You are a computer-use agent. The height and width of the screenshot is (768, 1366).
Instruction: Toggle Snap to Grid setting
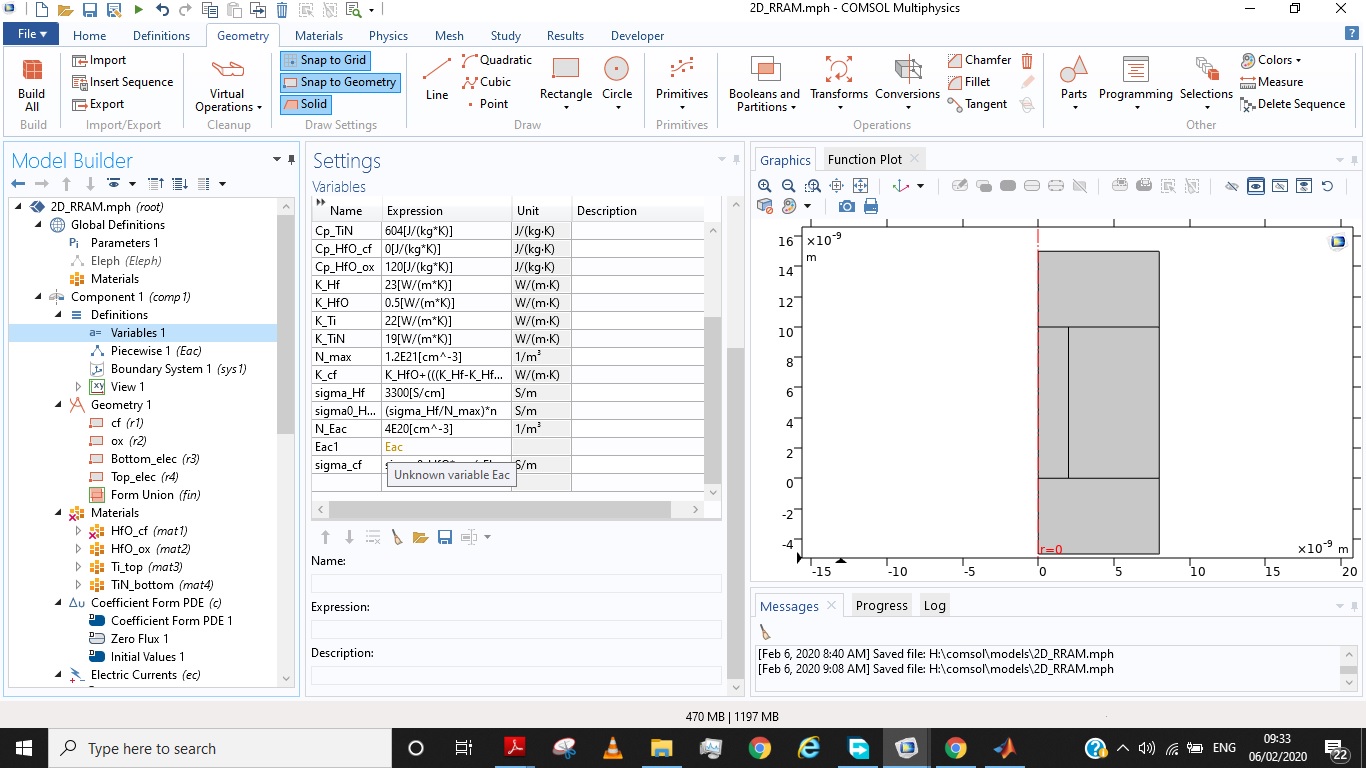tap(324, 60)
